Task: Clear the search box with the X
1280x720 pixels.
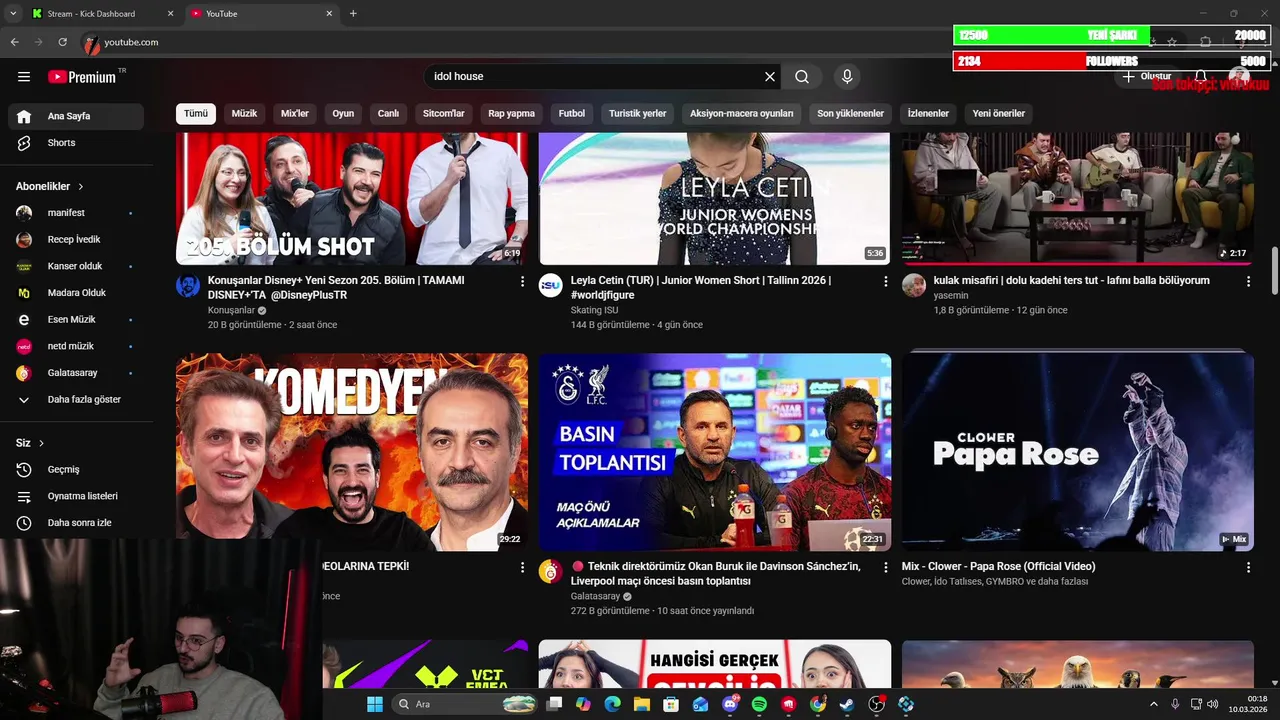Action: coord(770,77)
